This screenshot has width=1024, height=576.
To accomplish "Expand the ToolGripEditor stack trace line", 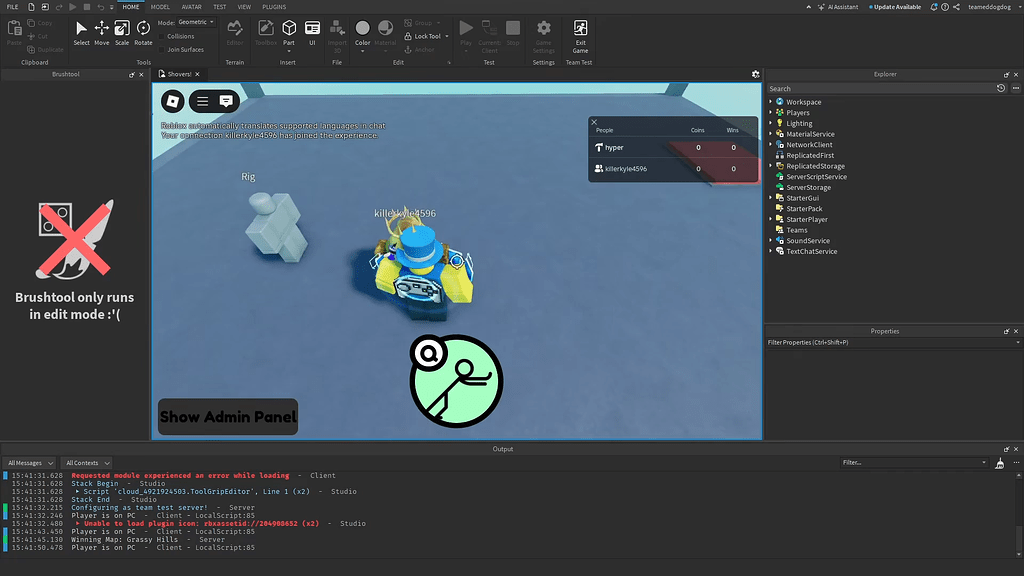I will pyautogui.click(x=78, y=492).
